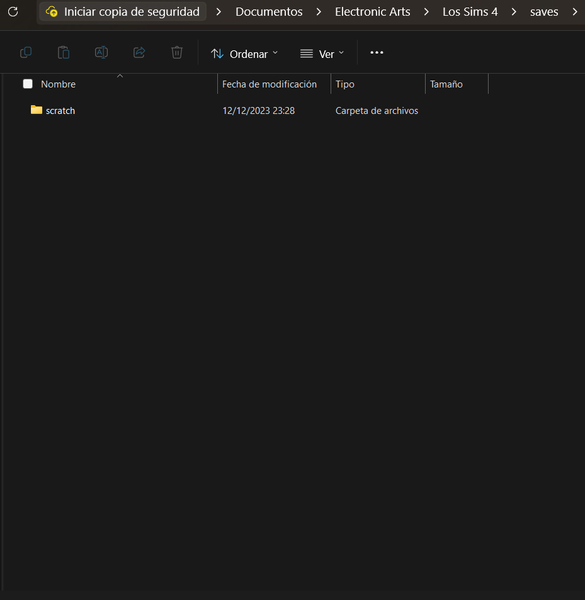Click Iniciar copia de seguridad button
The width and height of the screenshot is (585, 600).
(x=122, y=11)
